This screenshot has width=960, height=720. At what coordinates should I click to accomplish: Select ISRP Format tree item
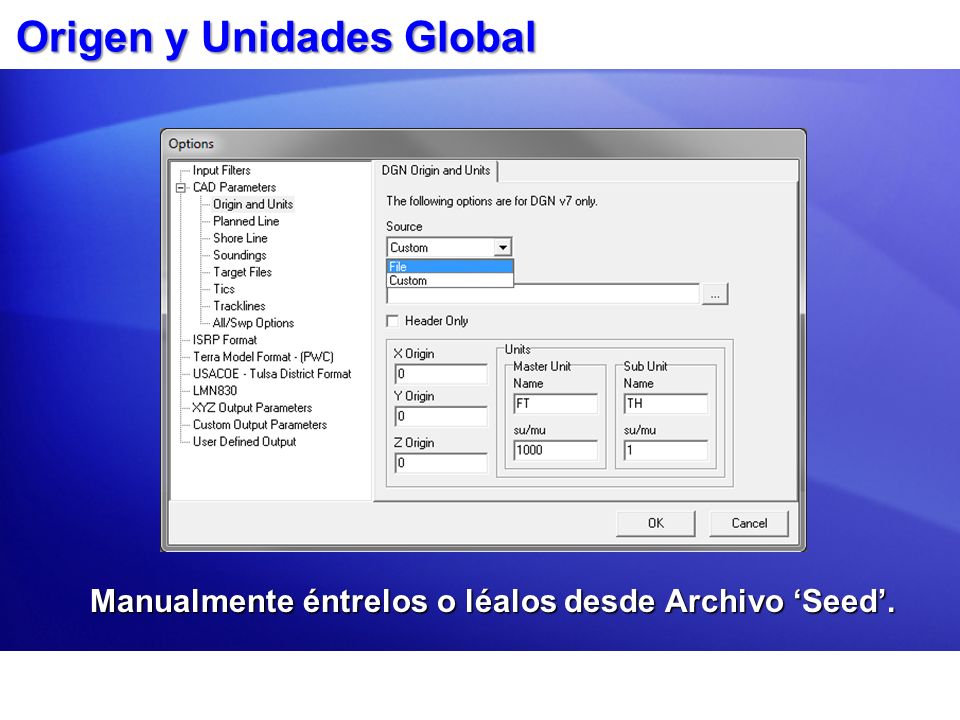pyautogui.click(x=225, y=340)
